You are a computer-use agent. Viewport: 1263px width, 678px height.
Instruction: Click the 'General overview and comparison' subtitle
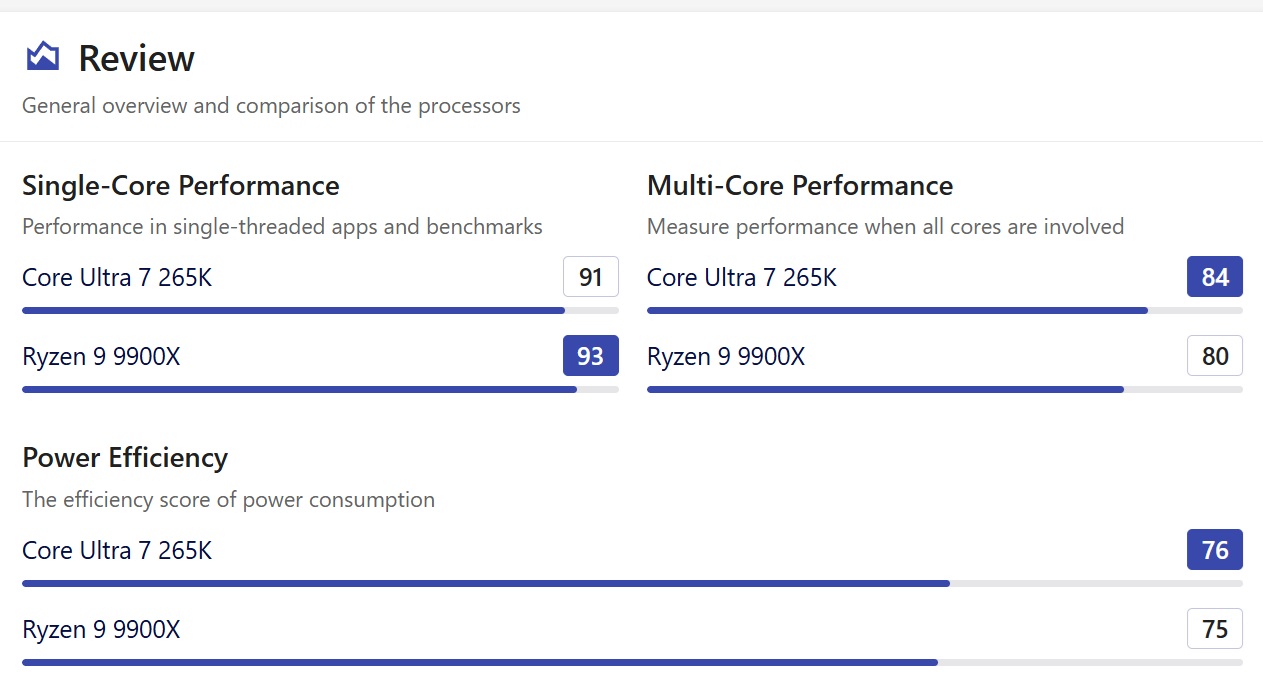(x=271, y=105)
